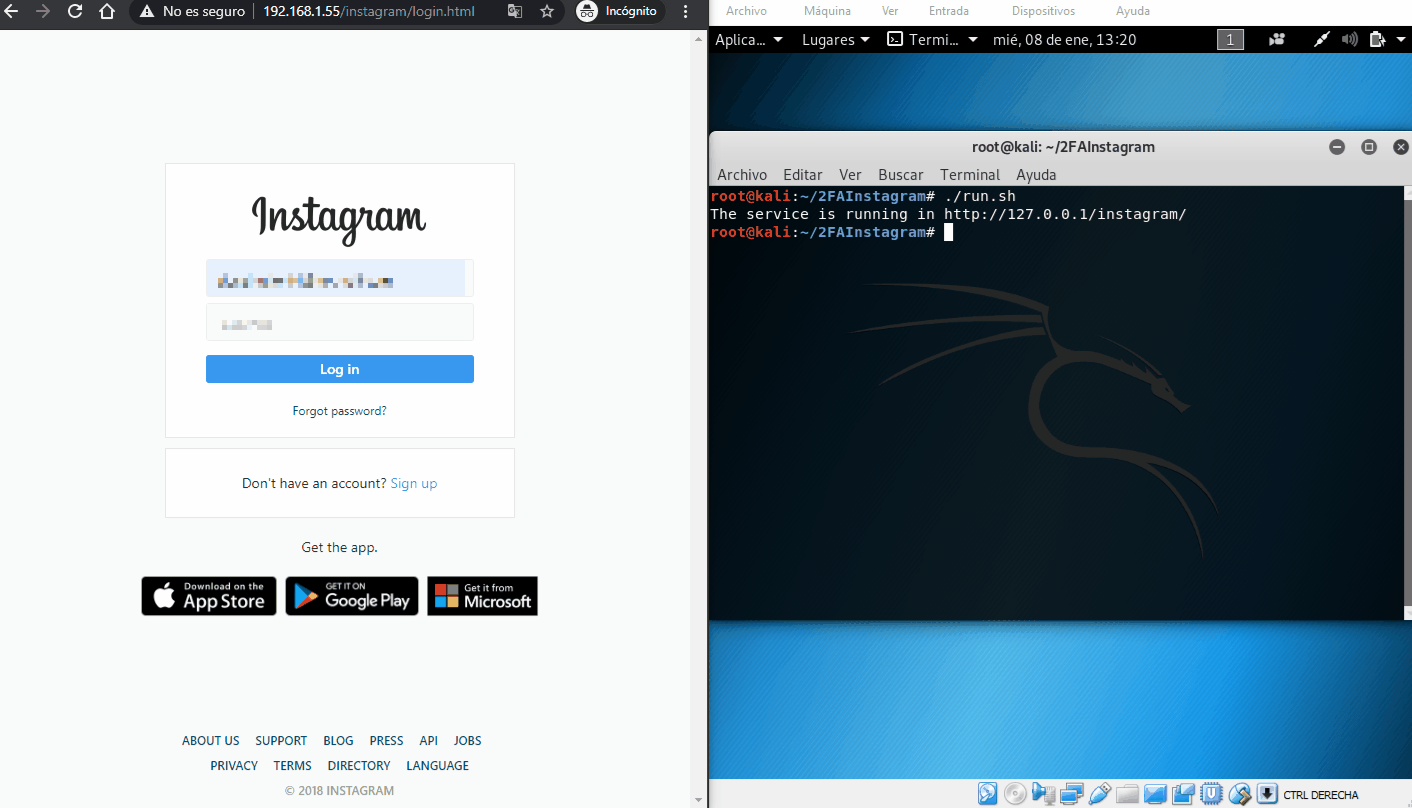Image resolution: width=1412 pixels, height=808 pixels.
Task: Click the username input field
Action: click(340, 278)
